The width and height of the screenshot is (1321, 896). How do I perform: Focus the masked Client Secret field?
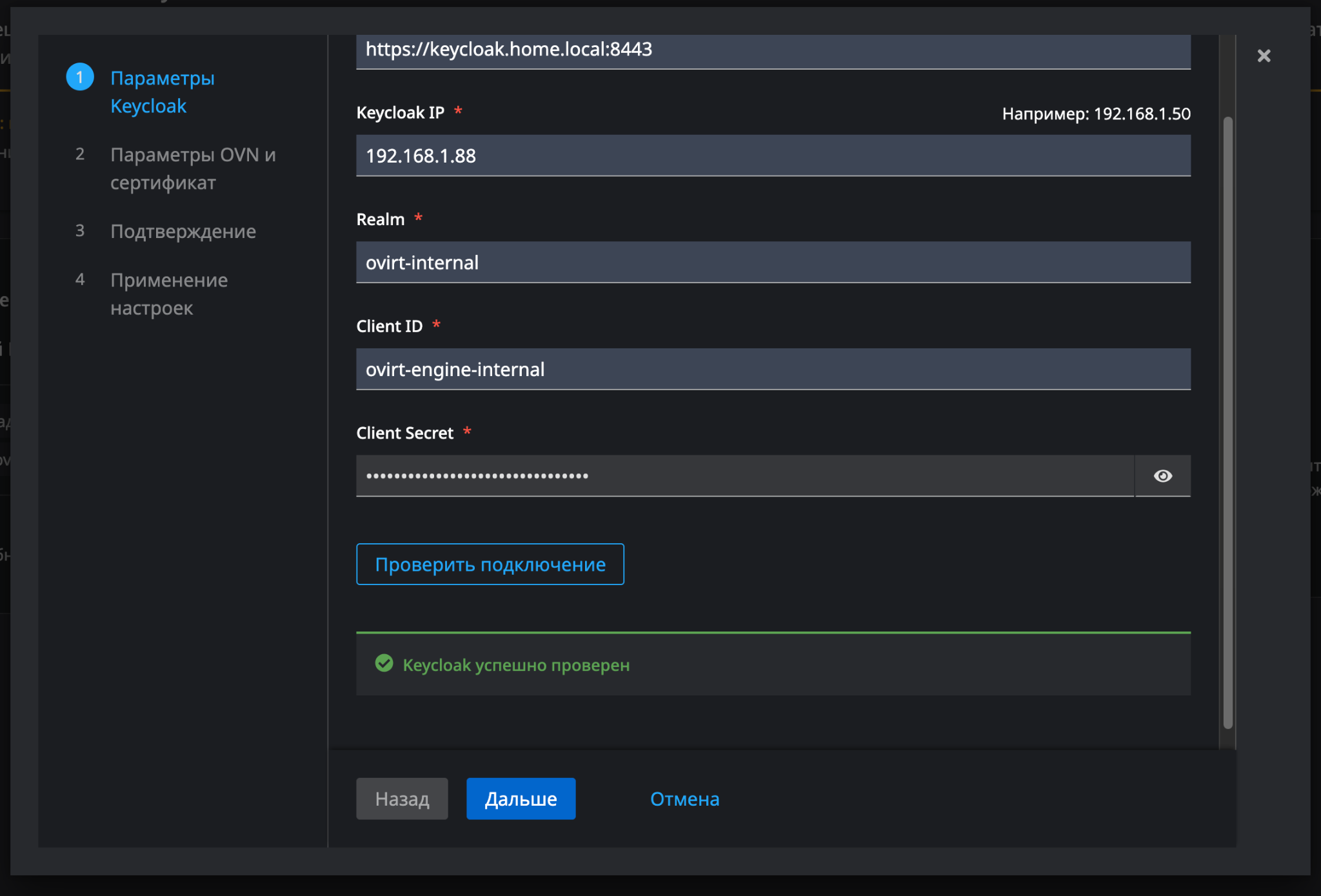(744, 476)
